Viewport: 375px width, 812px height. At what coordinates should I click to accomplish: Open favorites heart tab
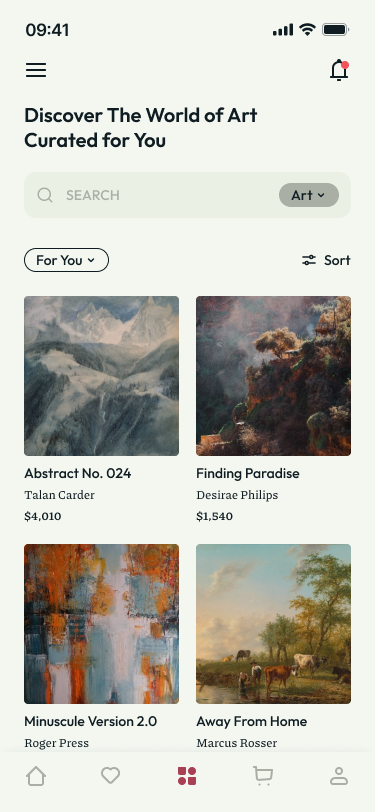tap(110, 776)
